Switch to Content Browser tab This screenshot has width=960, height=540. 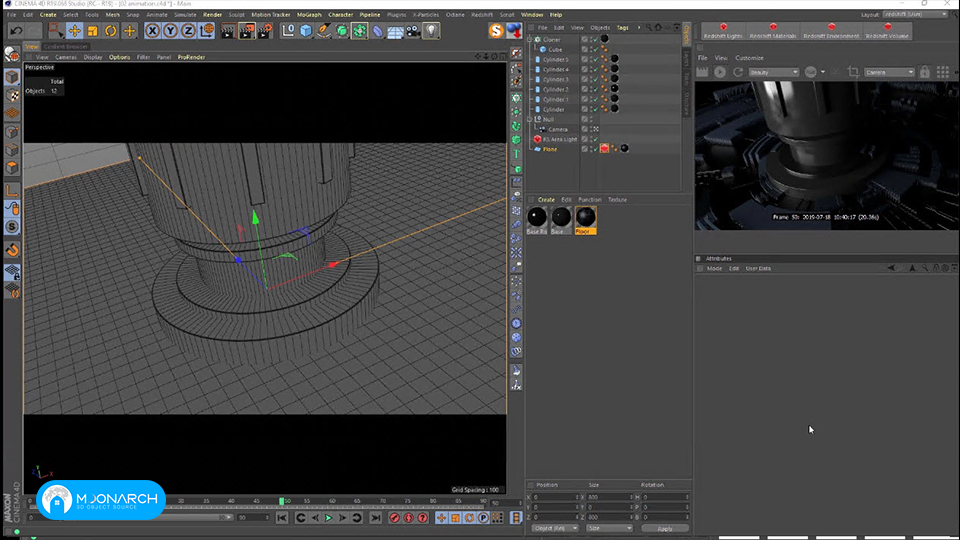[x=66, y=47]
